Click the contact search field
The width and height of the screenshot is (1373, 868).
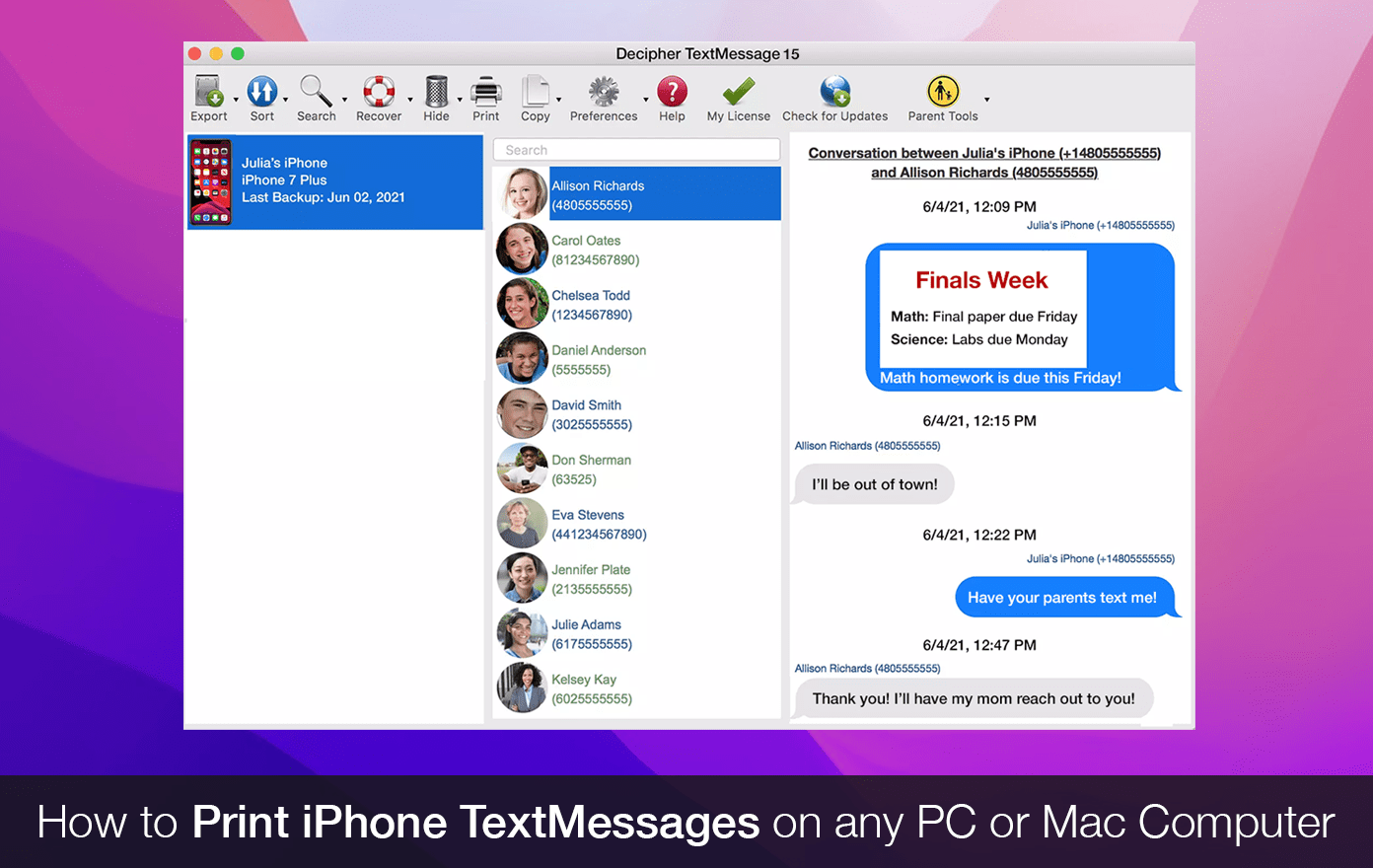pyautogui.click(x=636, y=149)
